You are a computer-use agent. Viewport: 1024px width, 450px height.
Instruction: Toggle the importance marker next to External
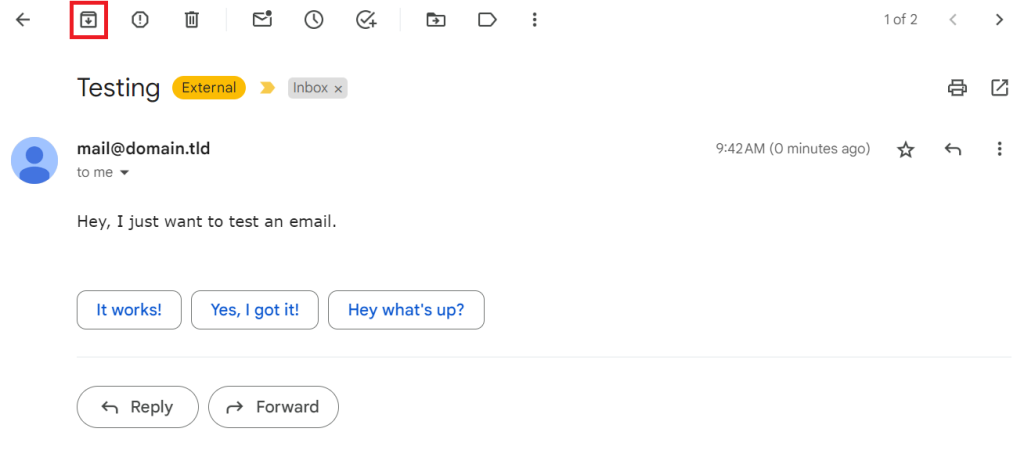267,88
